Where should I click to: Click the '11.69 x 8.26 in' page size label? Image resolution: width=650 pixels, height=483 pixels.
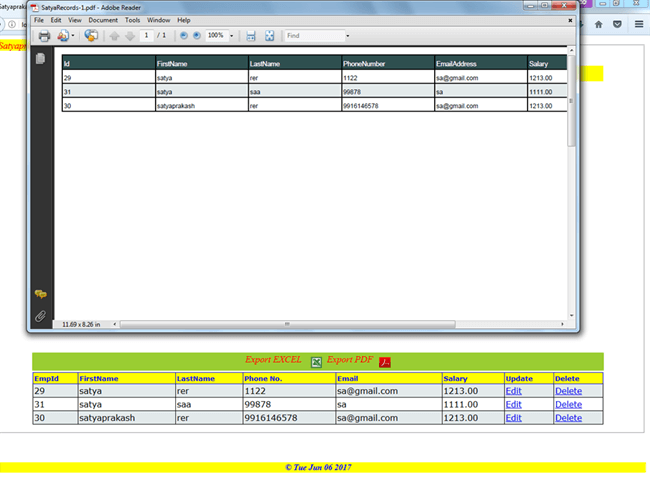coord(81,325)
